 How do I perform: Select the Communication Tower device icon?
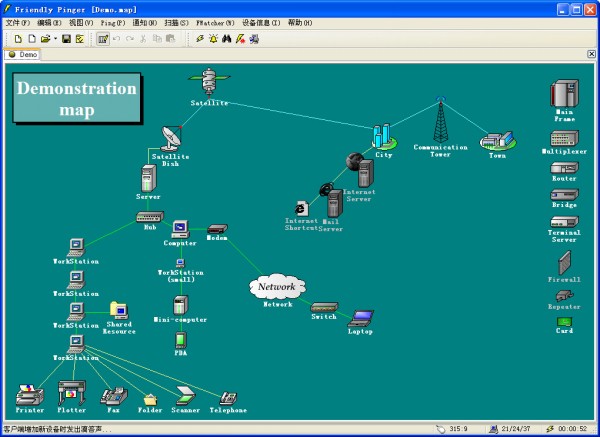point(439,122)
